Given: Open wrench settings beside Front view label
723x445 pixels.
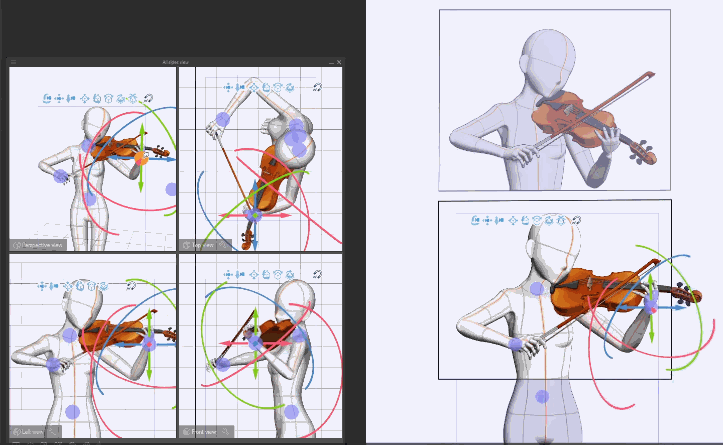Looking at the screenshot, I should tap(225, 432).
